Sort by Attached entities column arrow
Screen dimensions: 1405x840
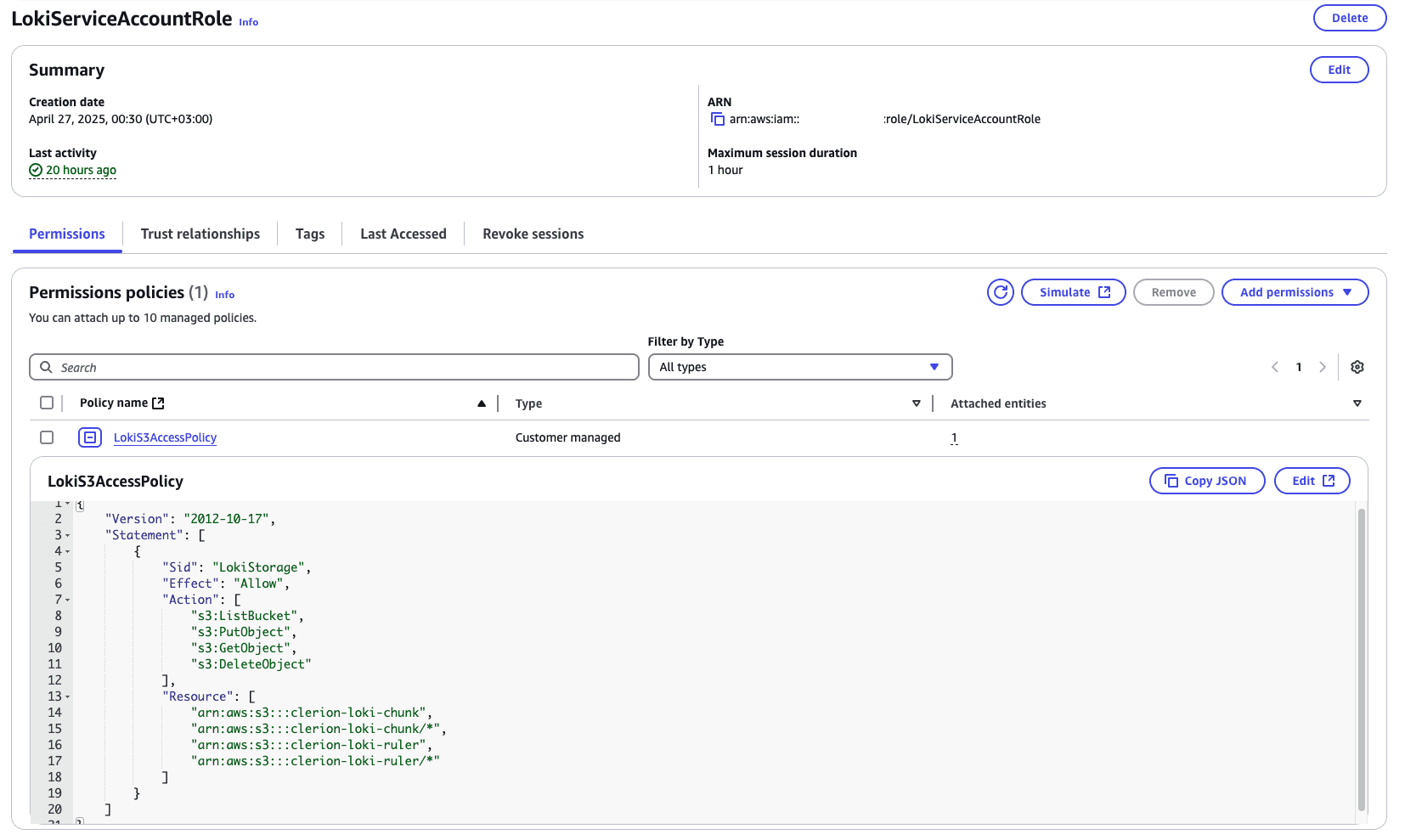coord(1357,403)
